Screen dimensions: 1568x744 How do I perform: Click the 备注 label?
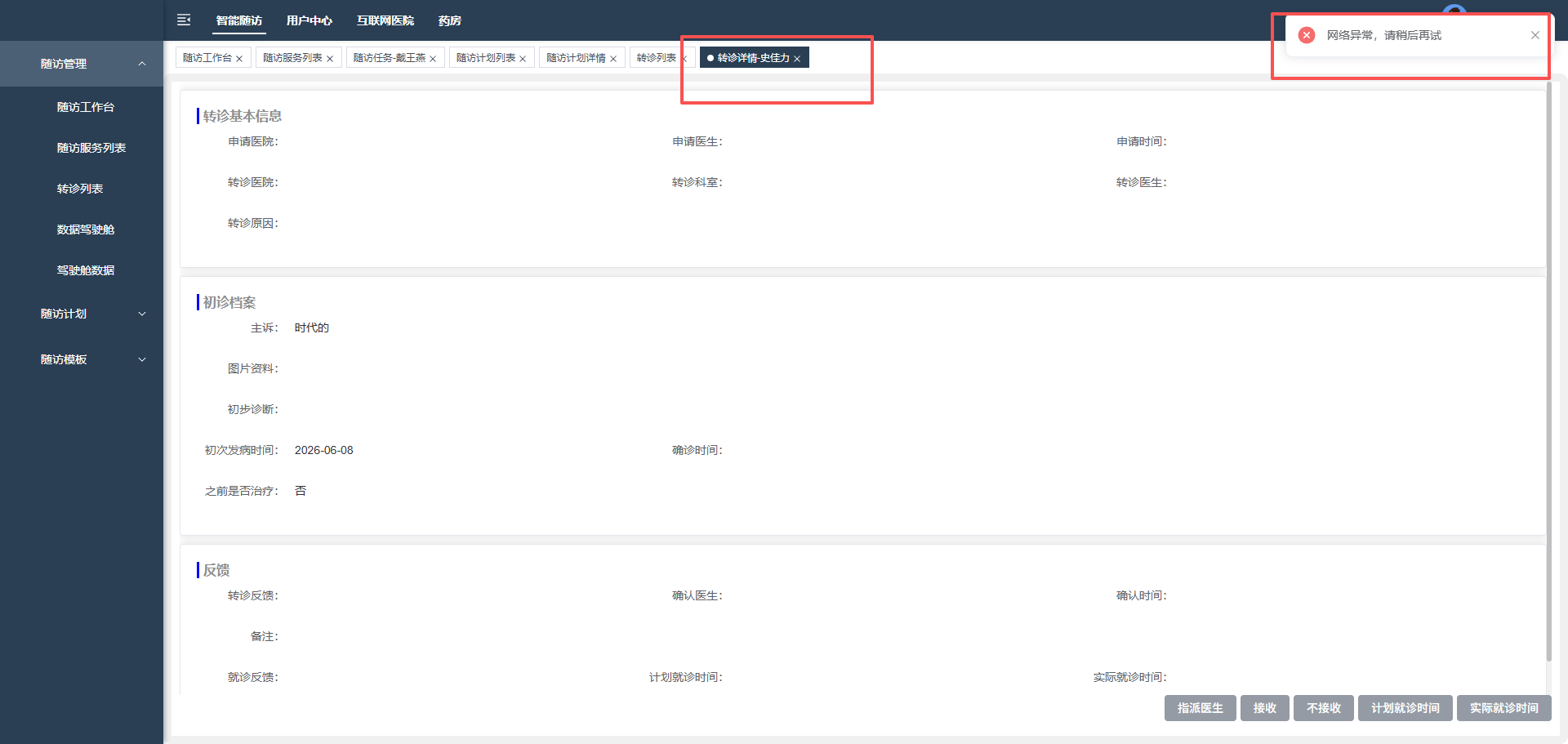pyautogui.click(x=265, y=636)
